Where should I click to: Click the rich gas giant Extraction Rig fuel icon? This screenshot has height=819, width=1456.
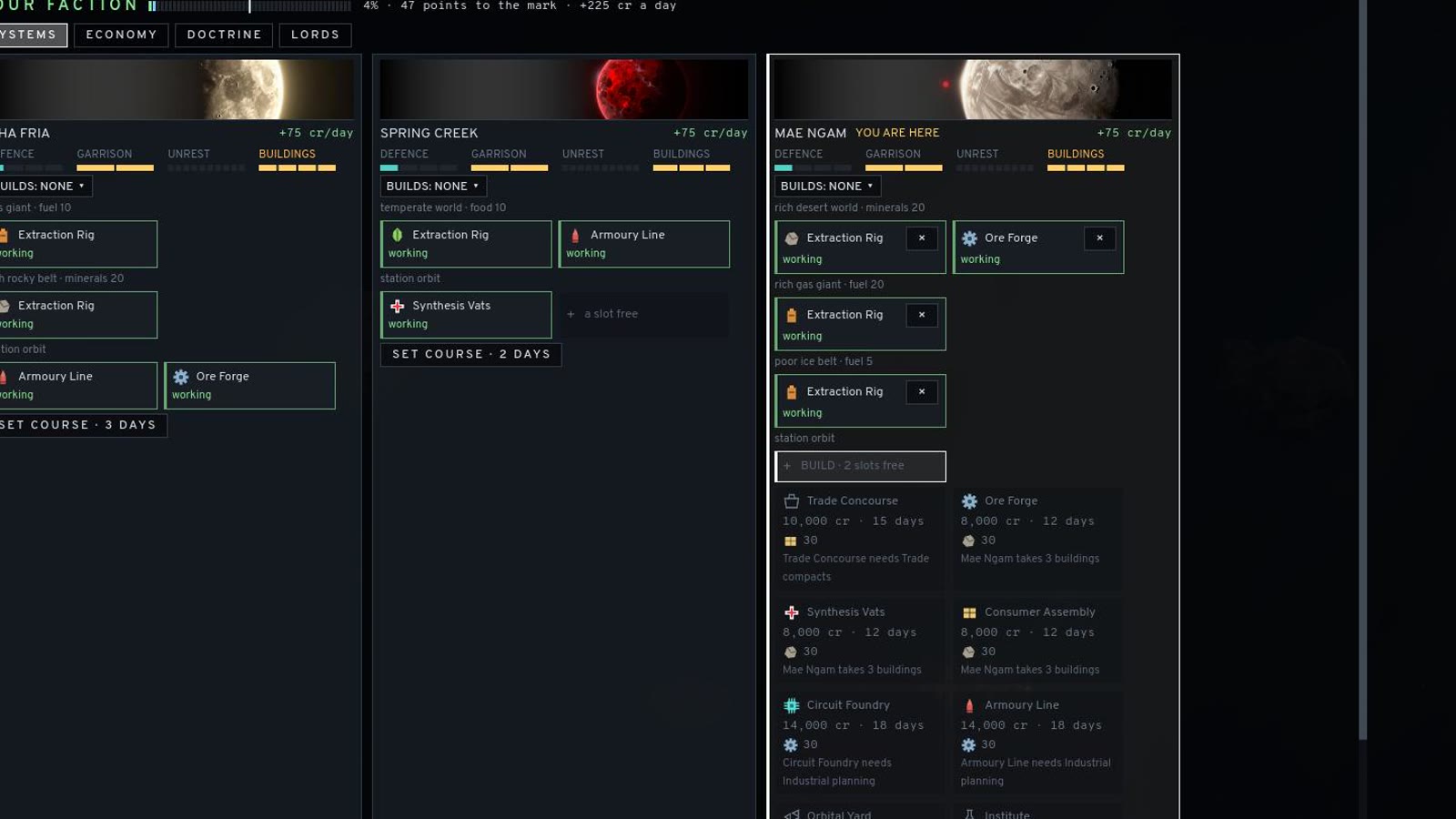coord(791,315)
